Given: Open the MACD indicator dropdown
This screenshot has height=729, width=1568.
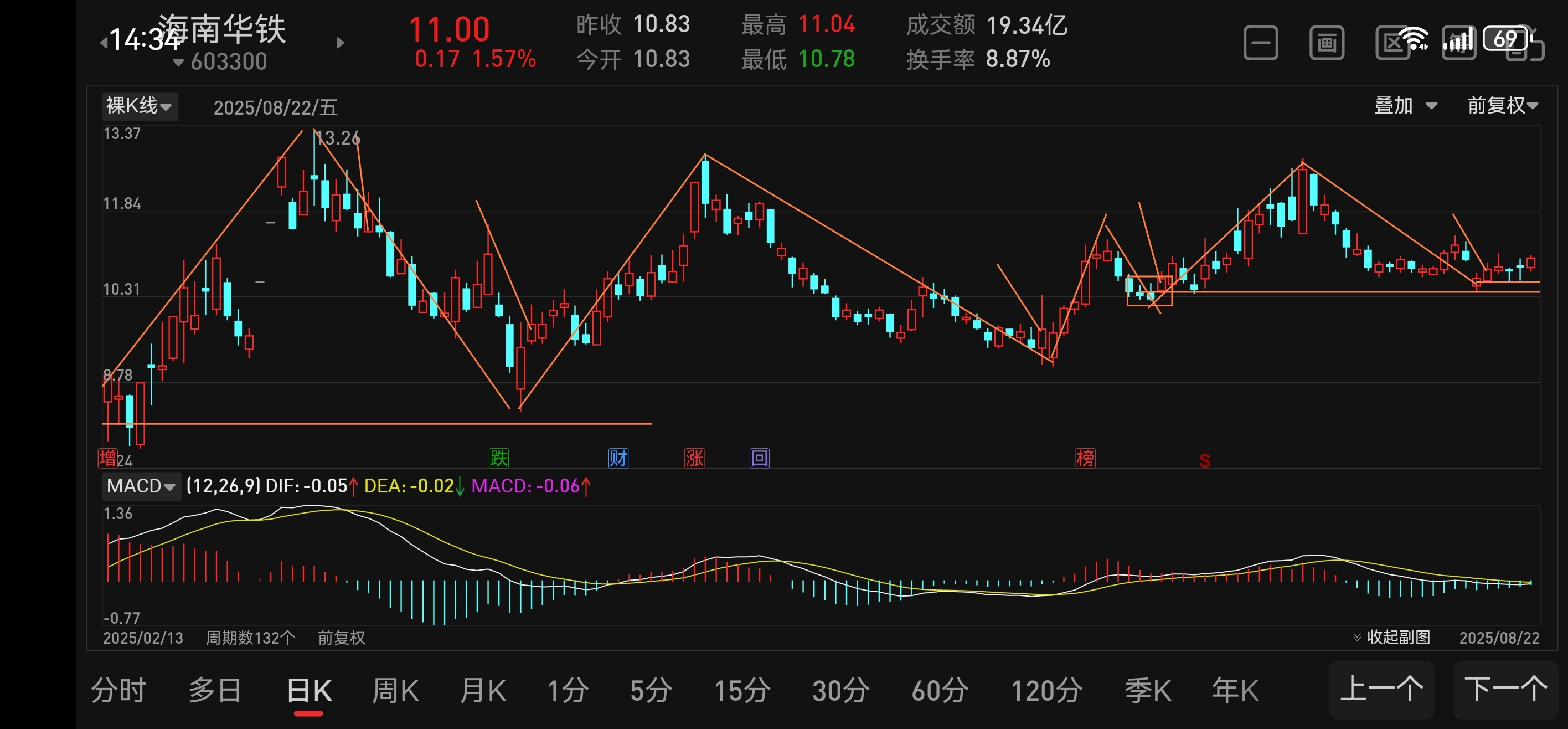Looking at the screenshot, I should pos(141,486).
